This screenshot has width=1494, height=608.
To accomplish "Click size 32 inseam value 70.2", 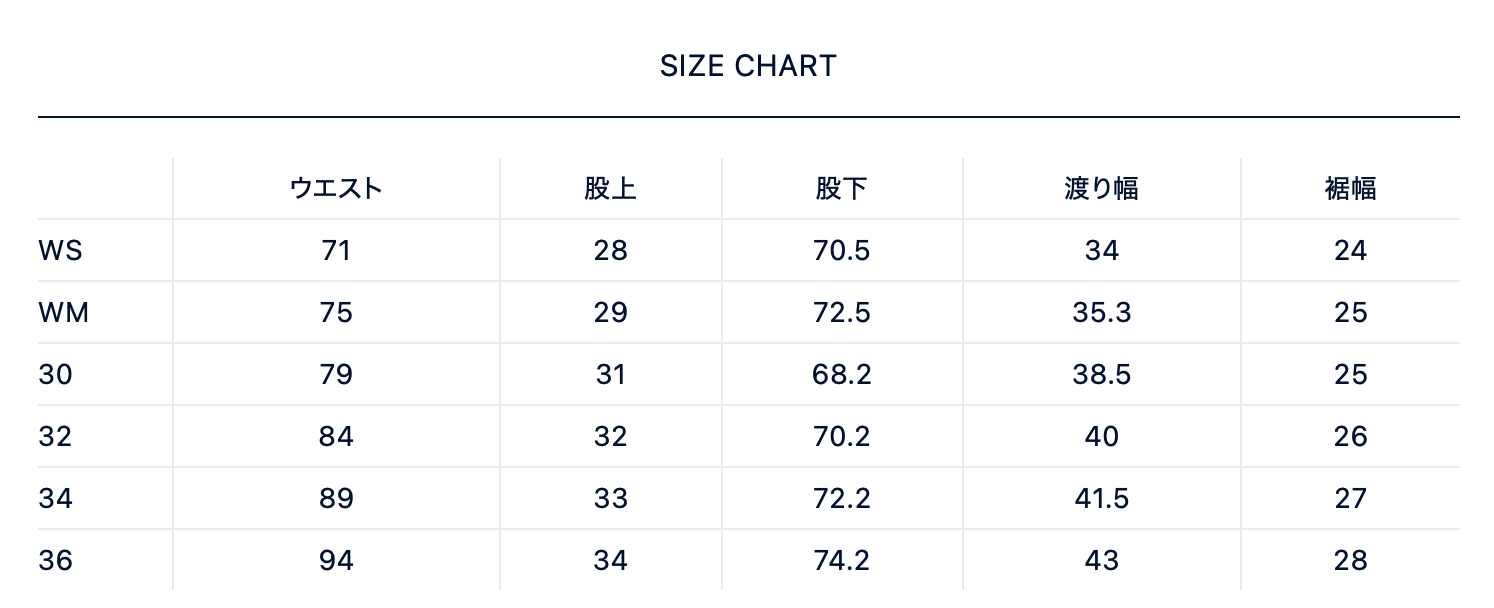I will point(841,436).
